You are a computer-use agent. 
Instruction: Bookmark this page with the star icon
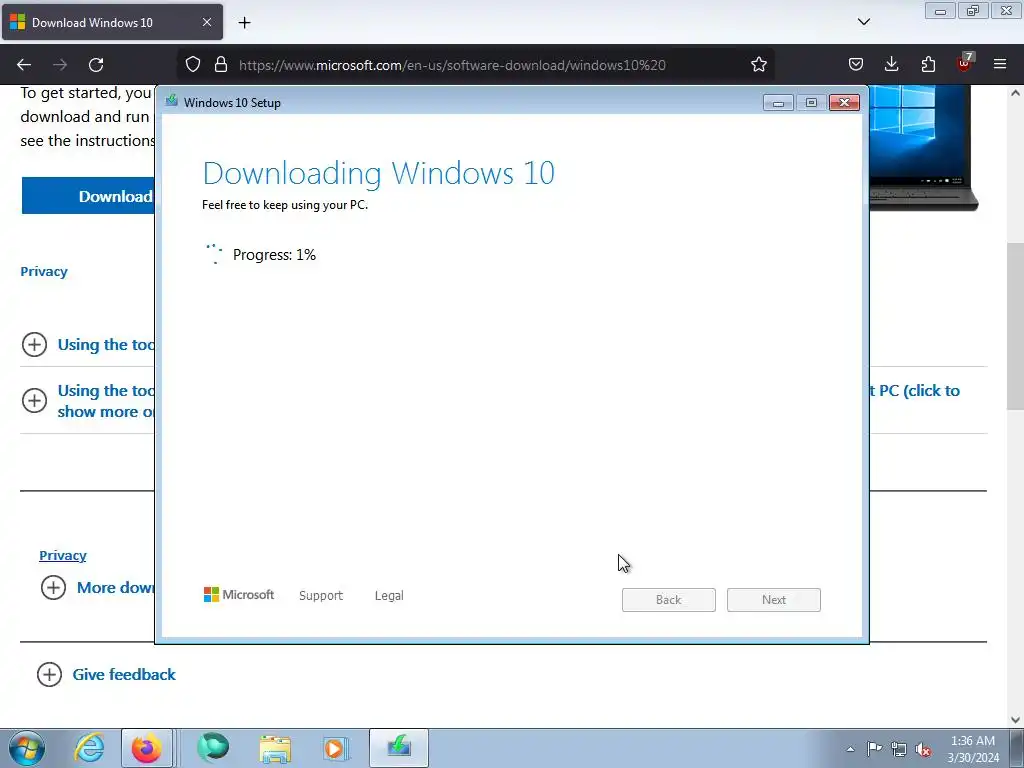point(758,65)
